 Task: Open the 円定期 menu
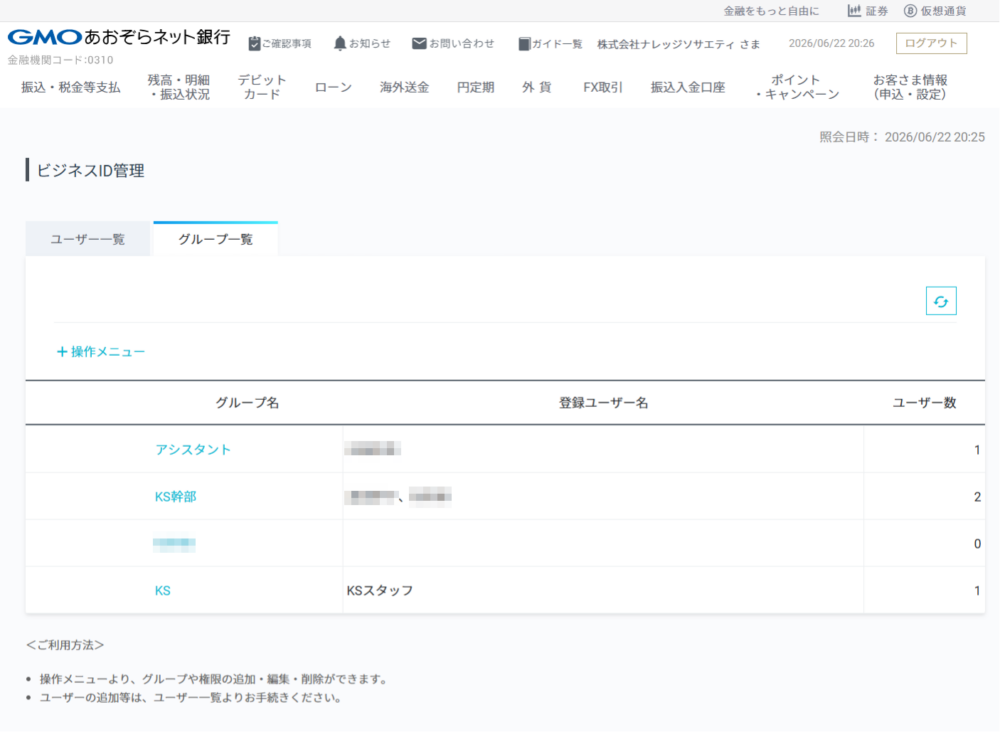point(476,87)
